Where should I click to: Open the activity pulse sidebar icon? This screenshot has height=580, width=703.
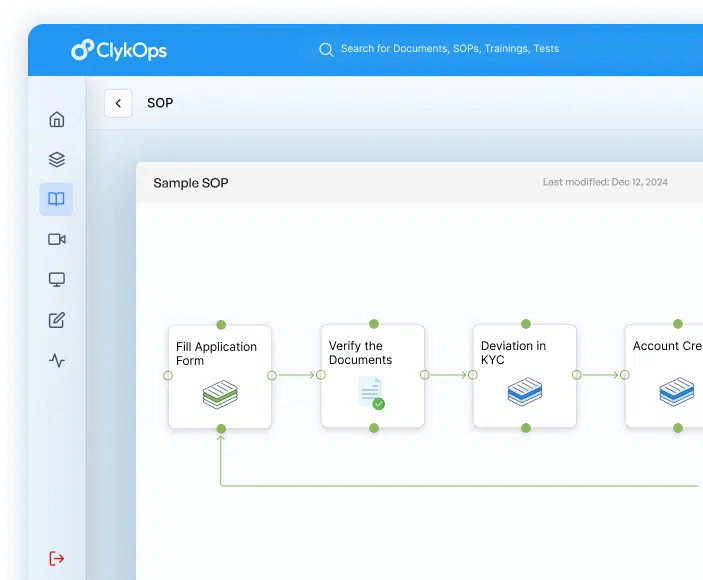[x=57, y=361]
